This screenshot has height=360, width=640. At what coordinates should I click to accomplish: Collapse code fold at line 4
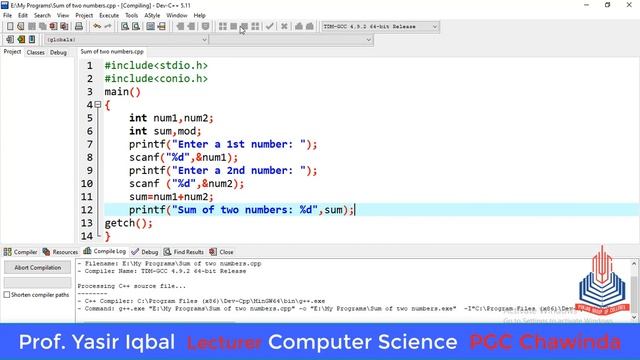coord(98,104)
